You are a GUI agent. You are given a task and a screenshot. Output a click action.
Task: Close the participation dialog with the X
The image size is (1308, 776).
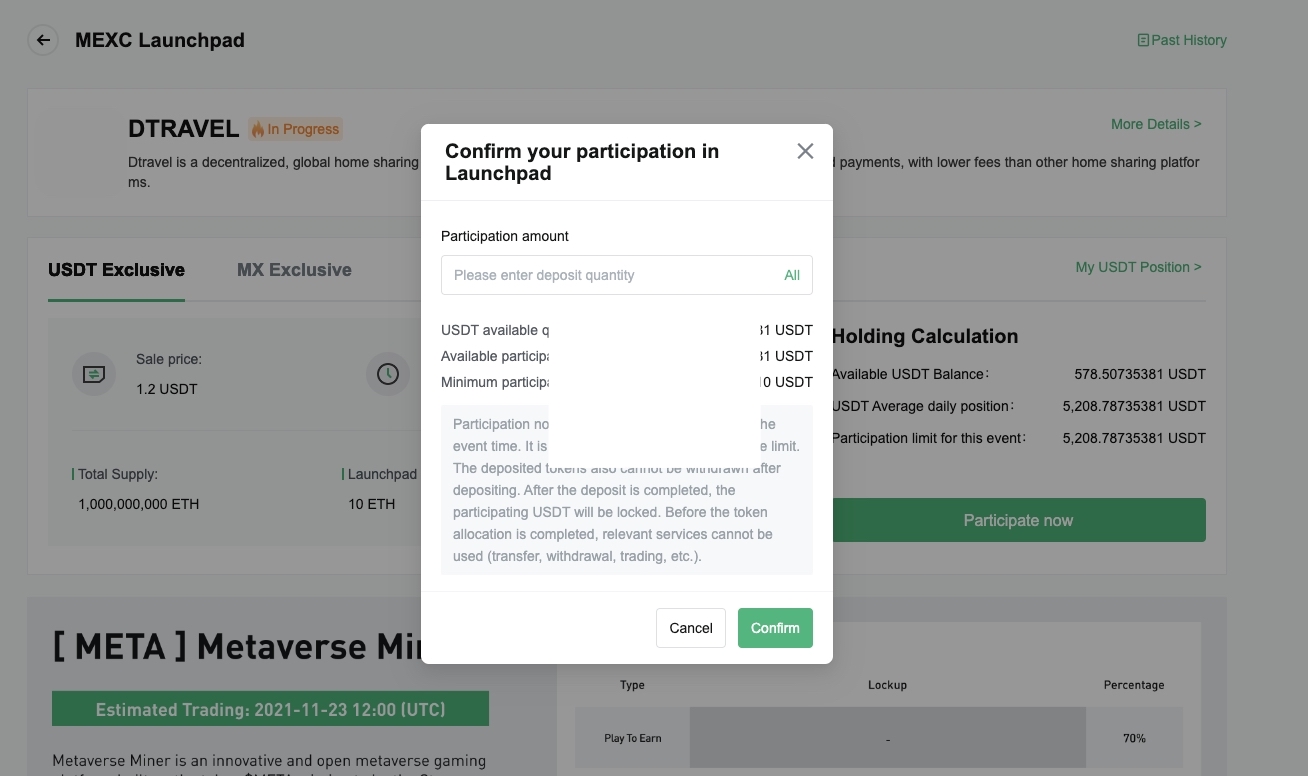[805, 151]
